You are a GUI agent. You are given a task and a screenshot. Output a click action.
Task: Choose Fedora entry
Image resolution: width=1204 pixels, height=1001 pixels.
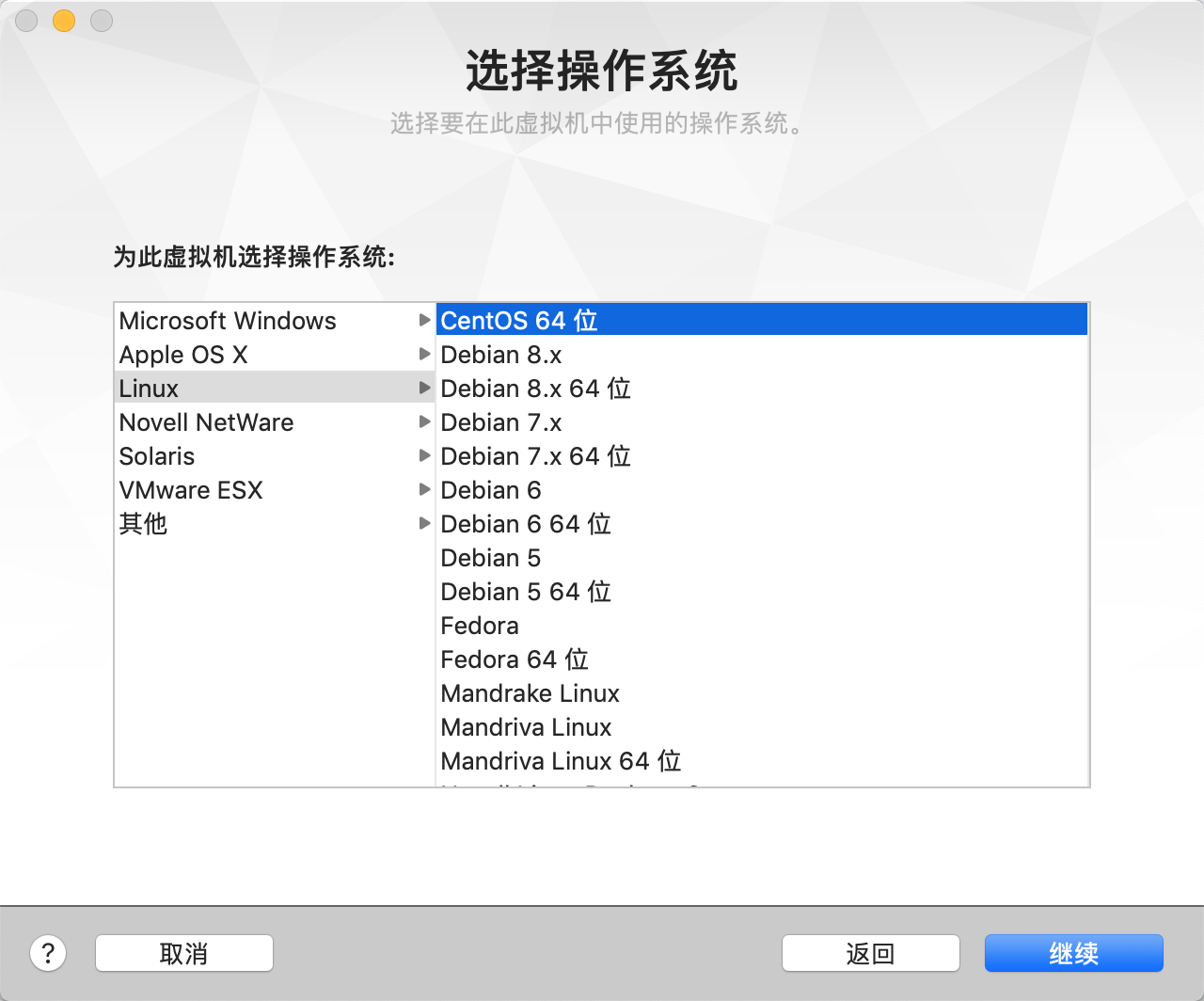click(x=762, y=626)
